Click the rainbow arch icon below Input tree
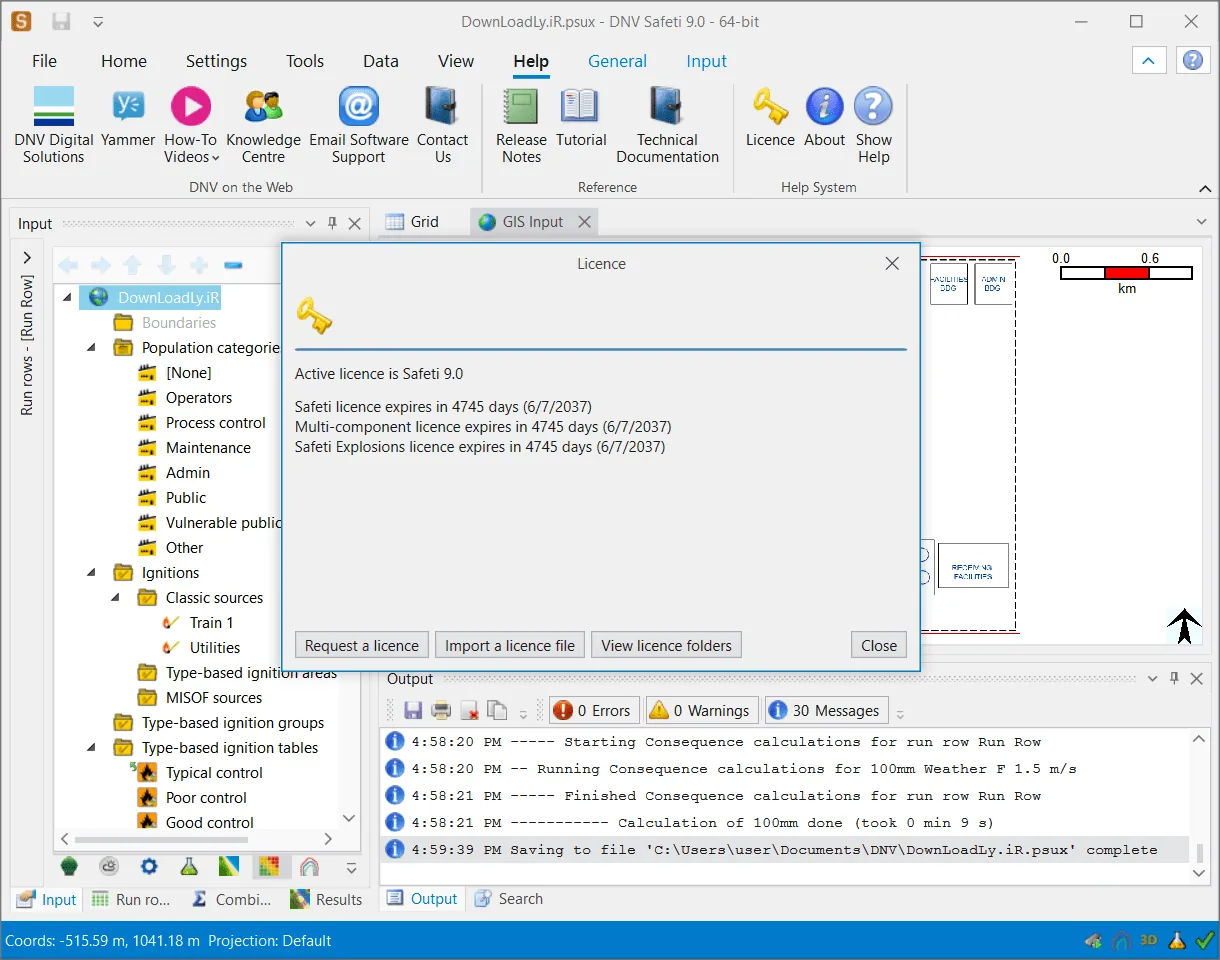 click(309, 866)
